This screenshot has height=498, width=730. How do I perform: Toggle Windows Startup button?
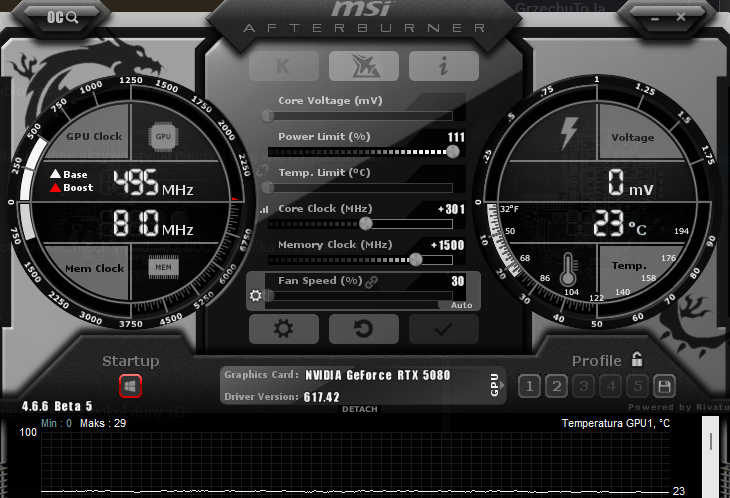tap(130, 386)
